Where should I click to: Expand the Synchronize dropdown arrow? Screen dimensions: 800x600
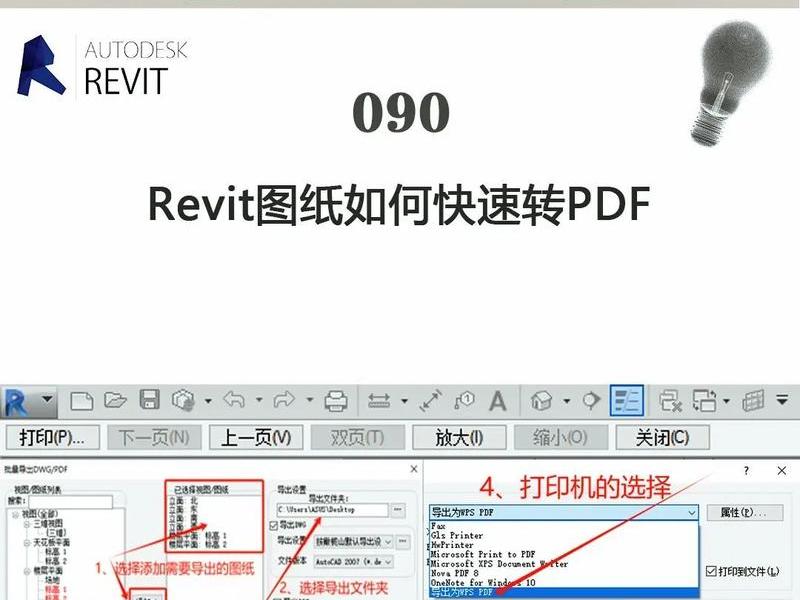[x=208, y=401]
